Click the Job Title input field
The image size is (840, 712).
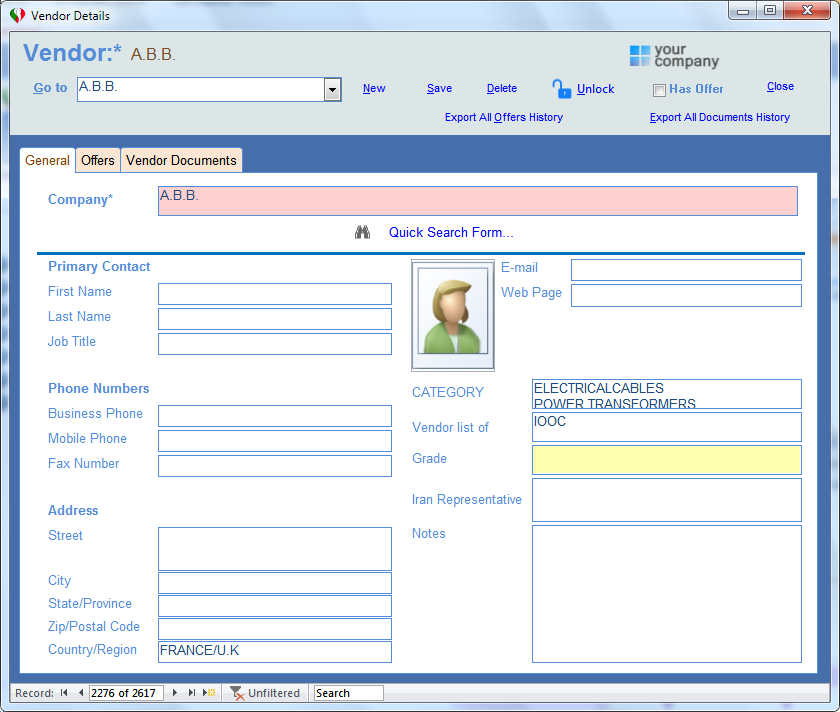pyautogui.click(x=275, y=344)
